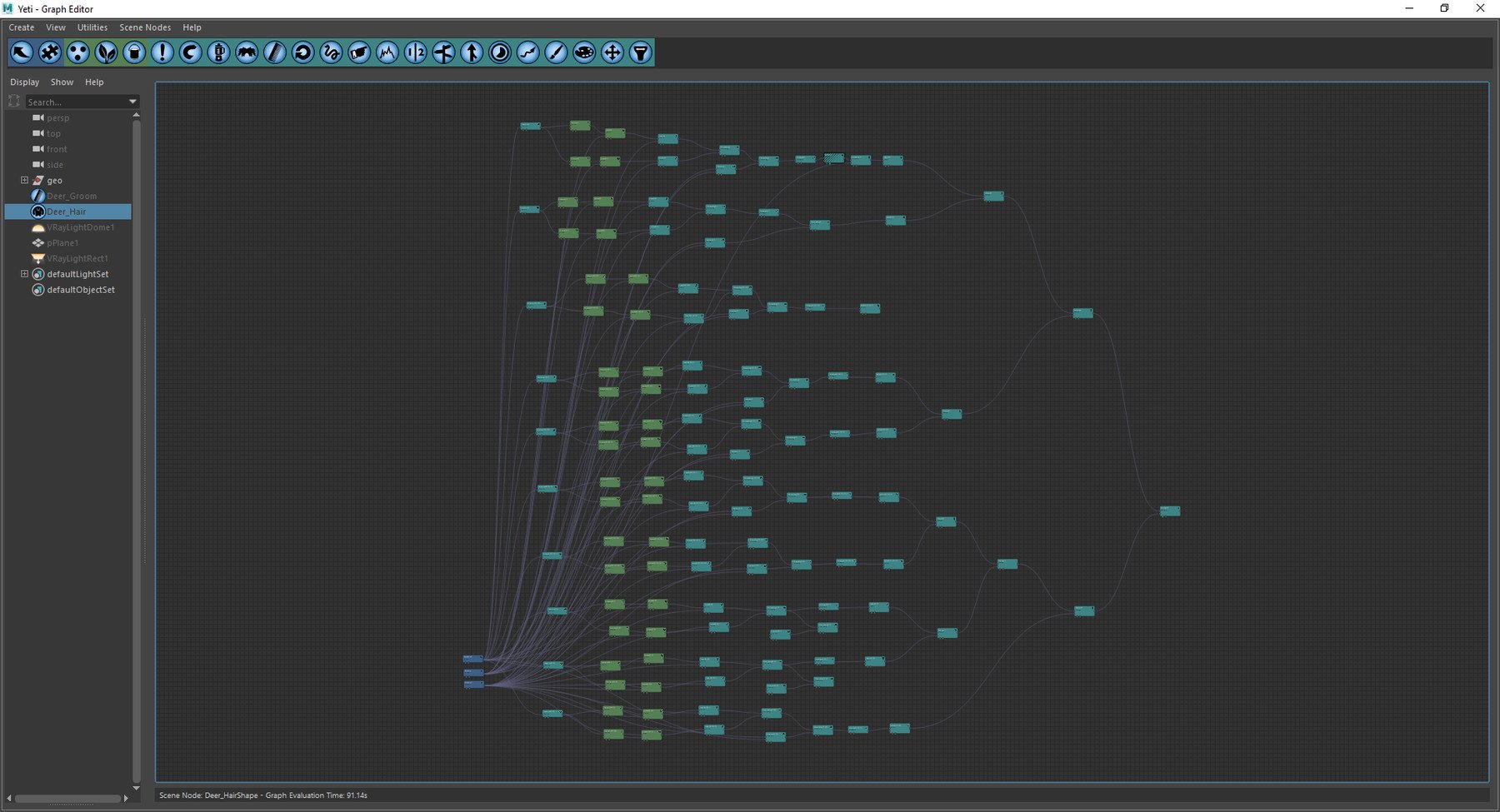Open the outliner search dropdown arrow
The height and width of the screenshot is (812, 1500).
[x=132, y=102]
